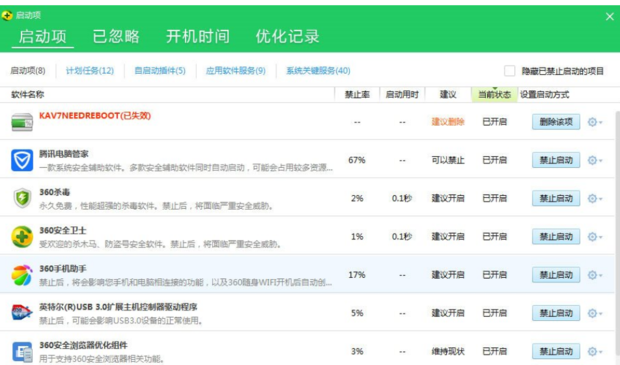Click 禁止启动 for 腾讯电脑管家

(556, 160)
